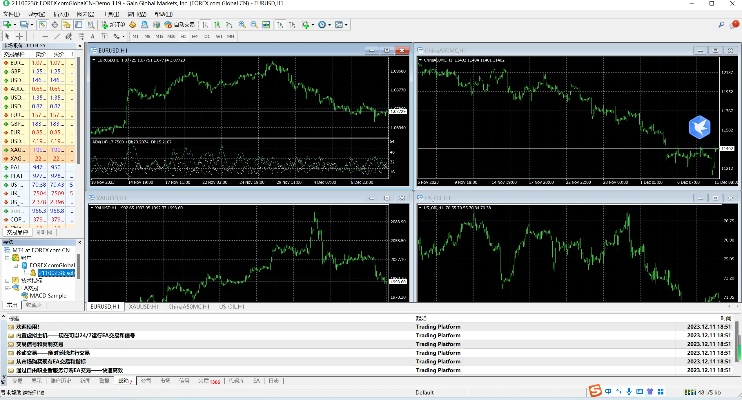Viewport: 742px width, 400px height.
Task: Click the Sogou input method tray icon
Action: [593, 390]
